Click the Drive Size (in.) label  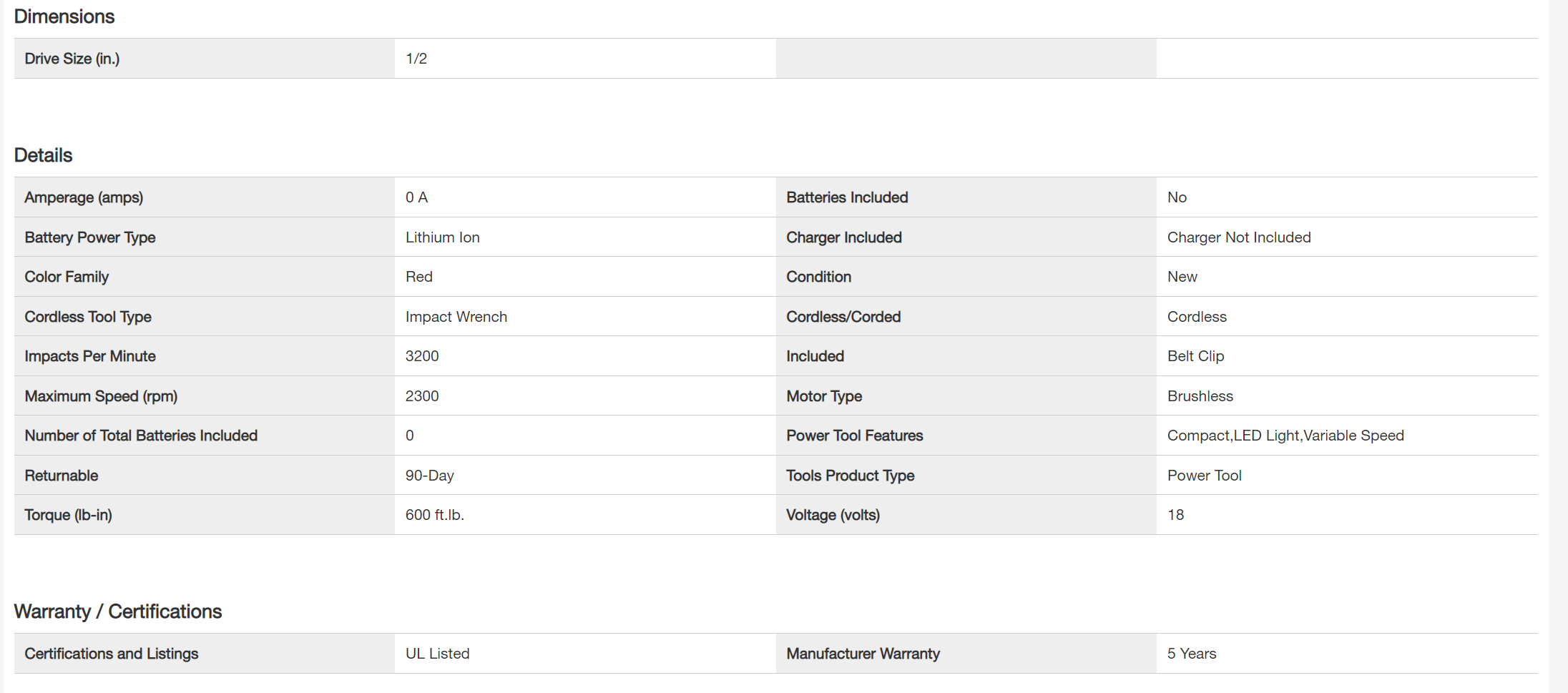(72, 59)
